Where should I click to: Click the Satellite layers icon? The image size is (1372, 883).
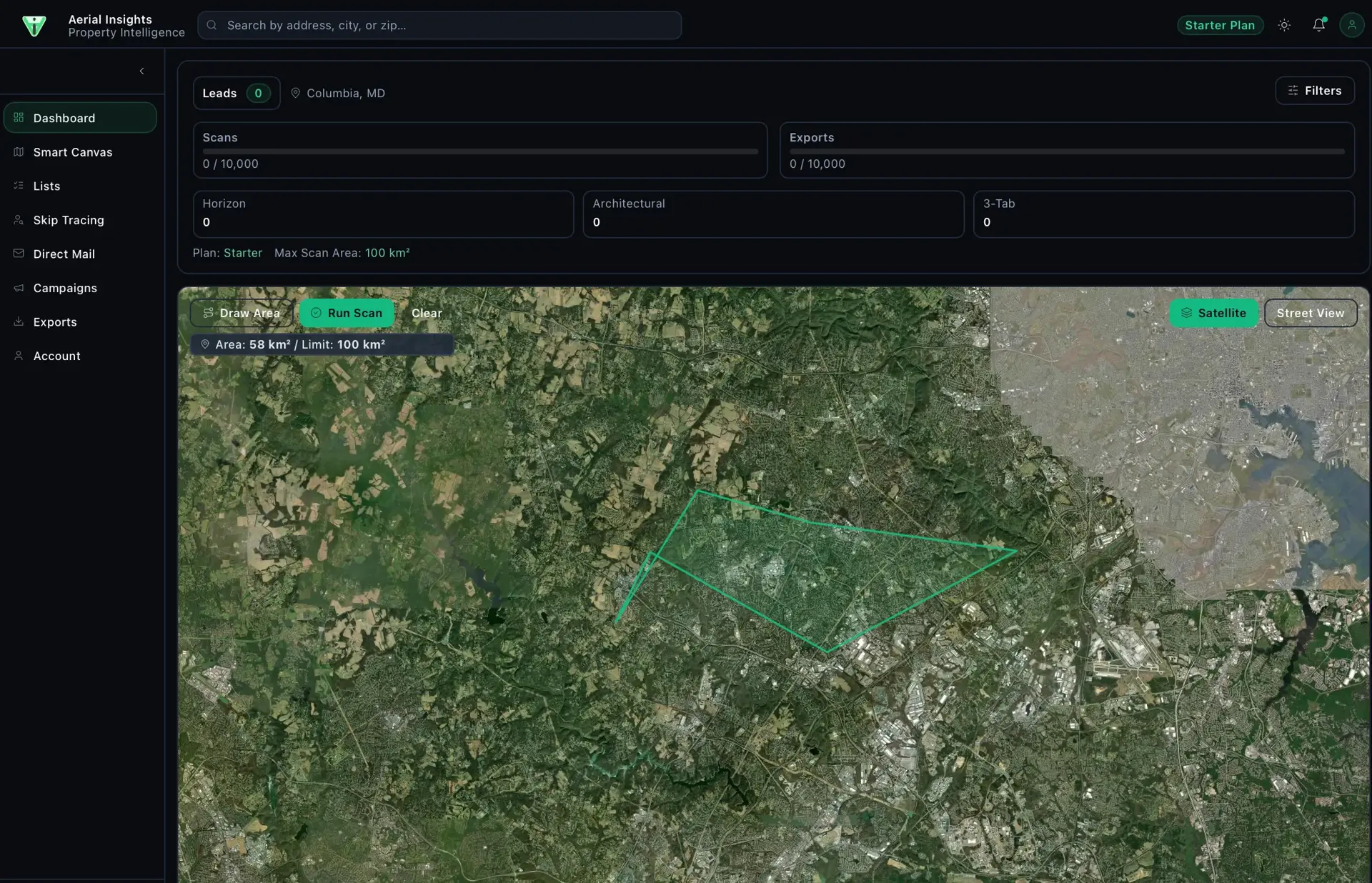(x=1186, y=313)
